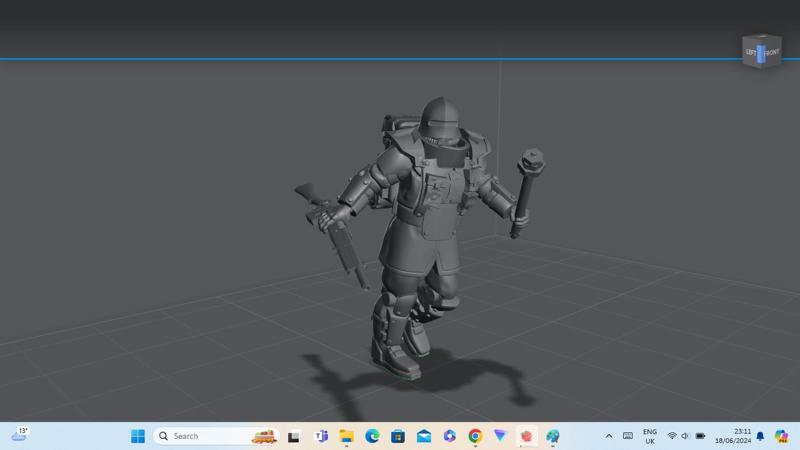
Task: Launch Microsoft Edge from the taskbar
Action: click(x=372, y=436)
